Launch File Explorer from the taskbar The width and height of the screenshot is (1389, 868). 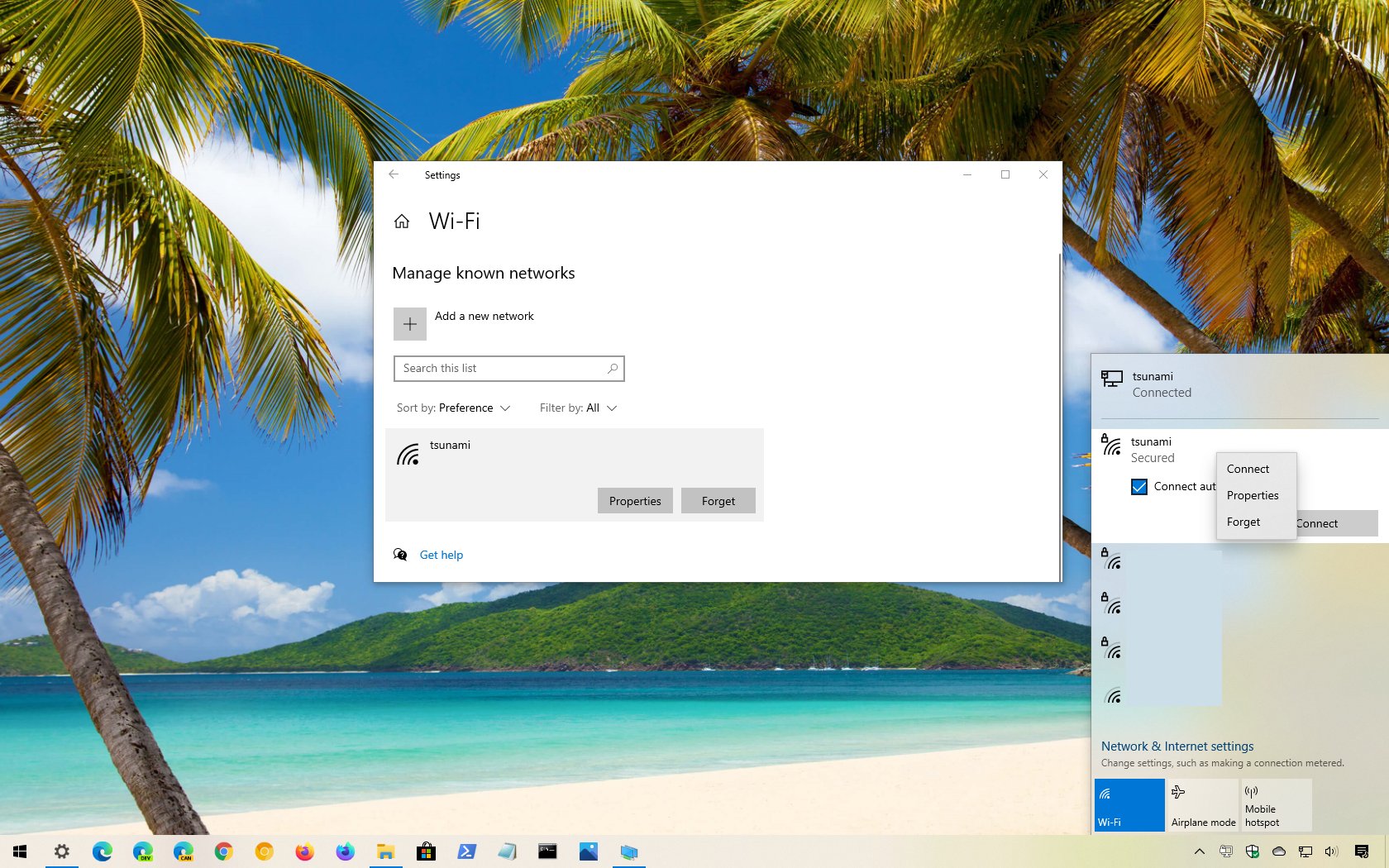[385, 851]
